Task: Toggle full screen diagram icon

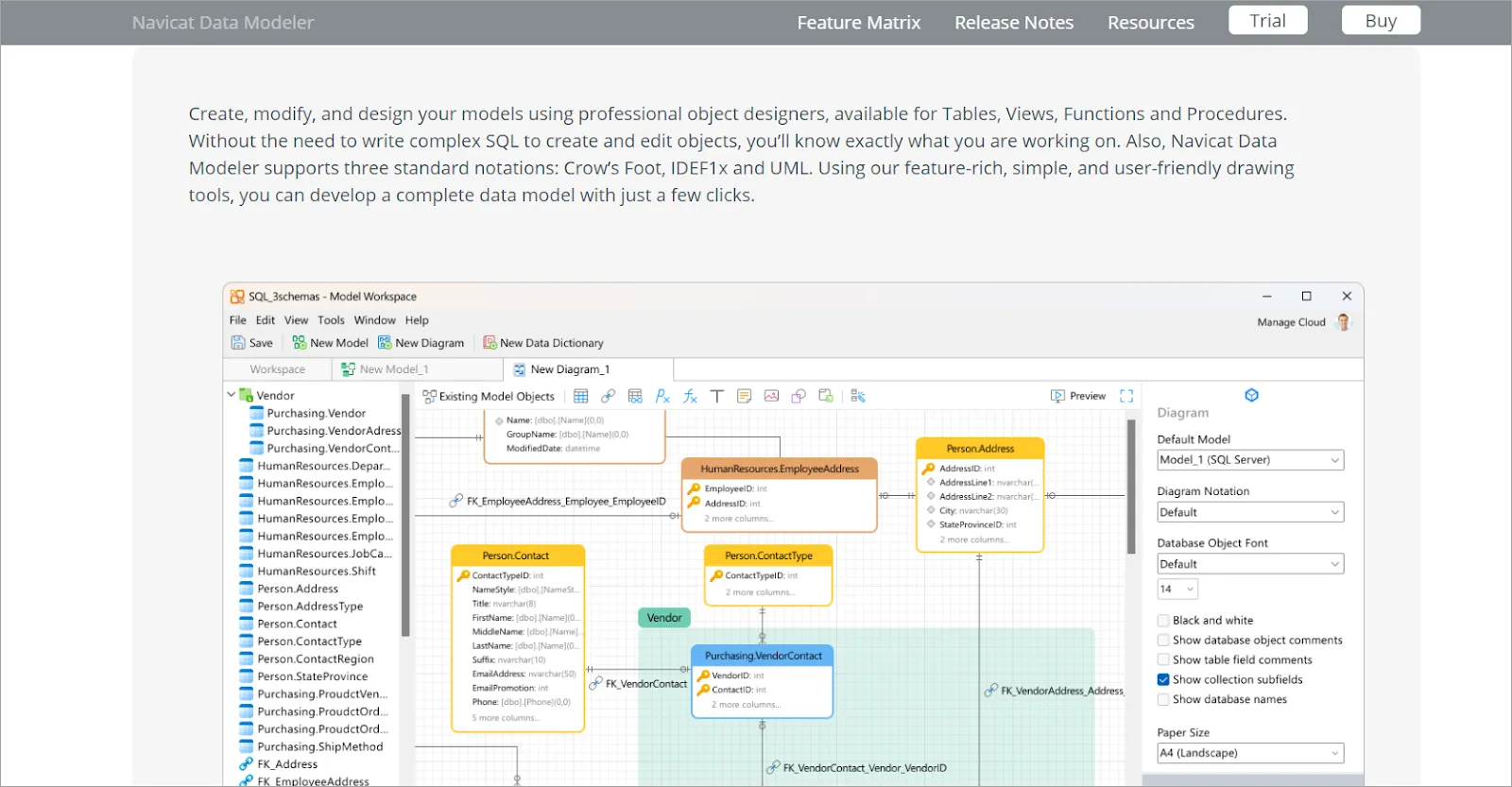Action: [1126, 397]
